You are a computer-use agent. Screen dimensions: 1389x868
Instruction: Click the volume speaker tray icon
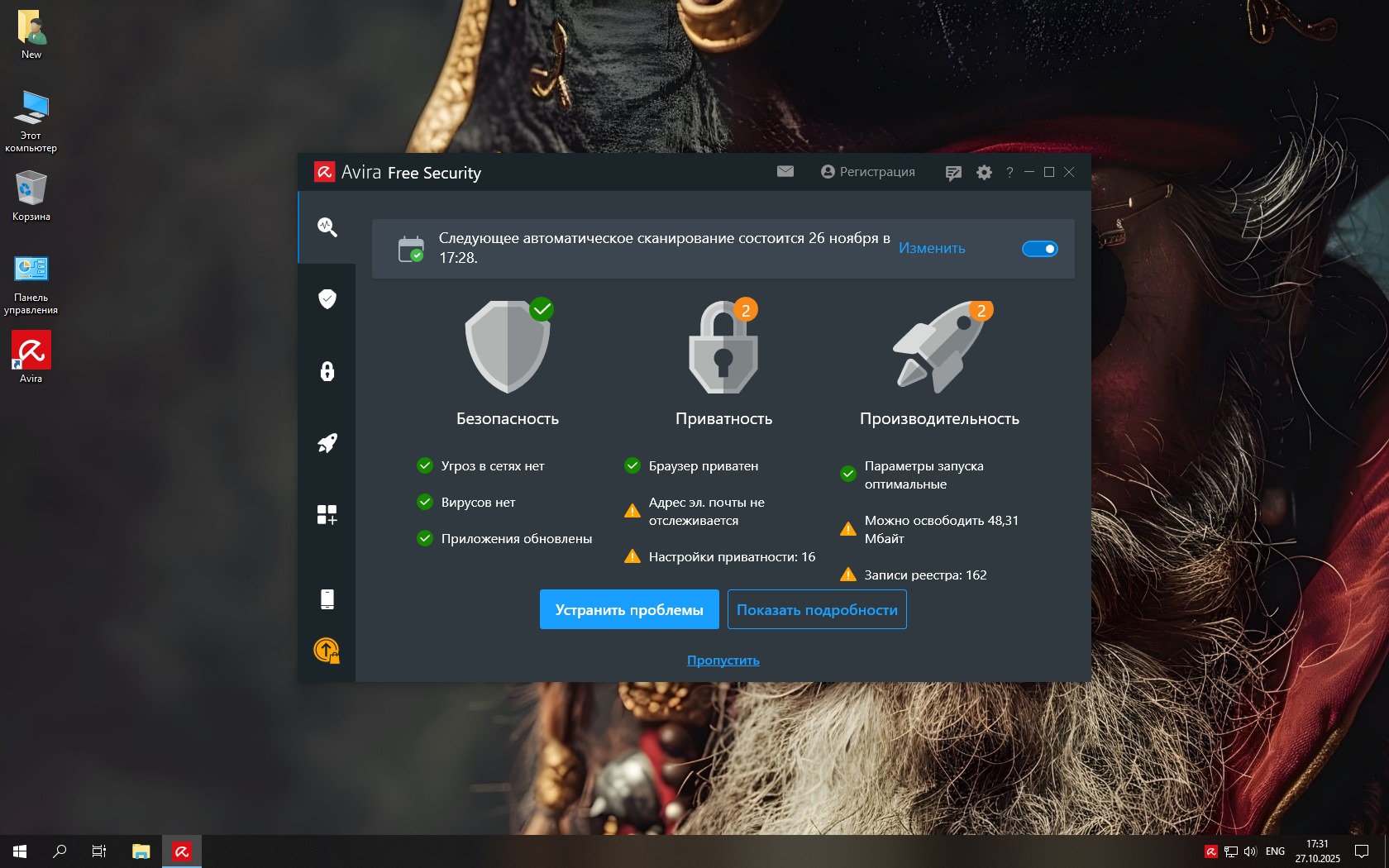[x=1250, y=851]
